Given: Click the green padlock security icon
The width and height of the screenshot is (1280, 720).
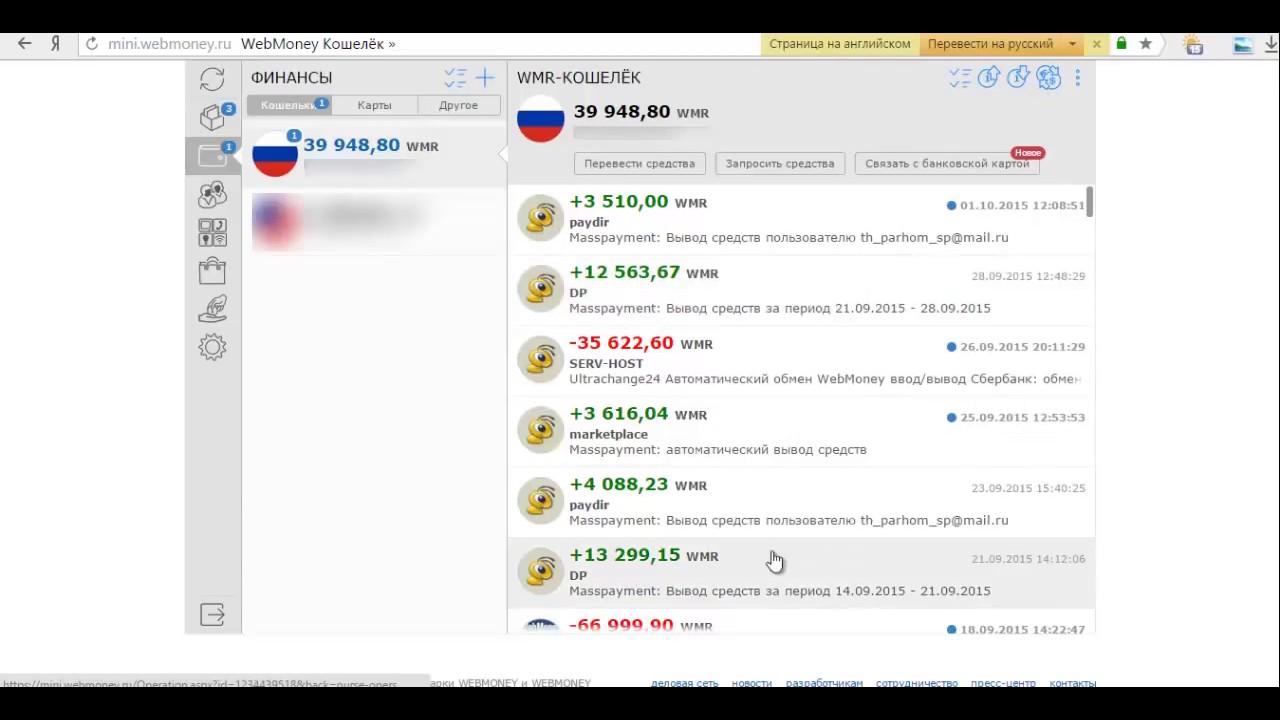Looking at the screenshot, I should pyautogui.click(x=1121, y=44).
